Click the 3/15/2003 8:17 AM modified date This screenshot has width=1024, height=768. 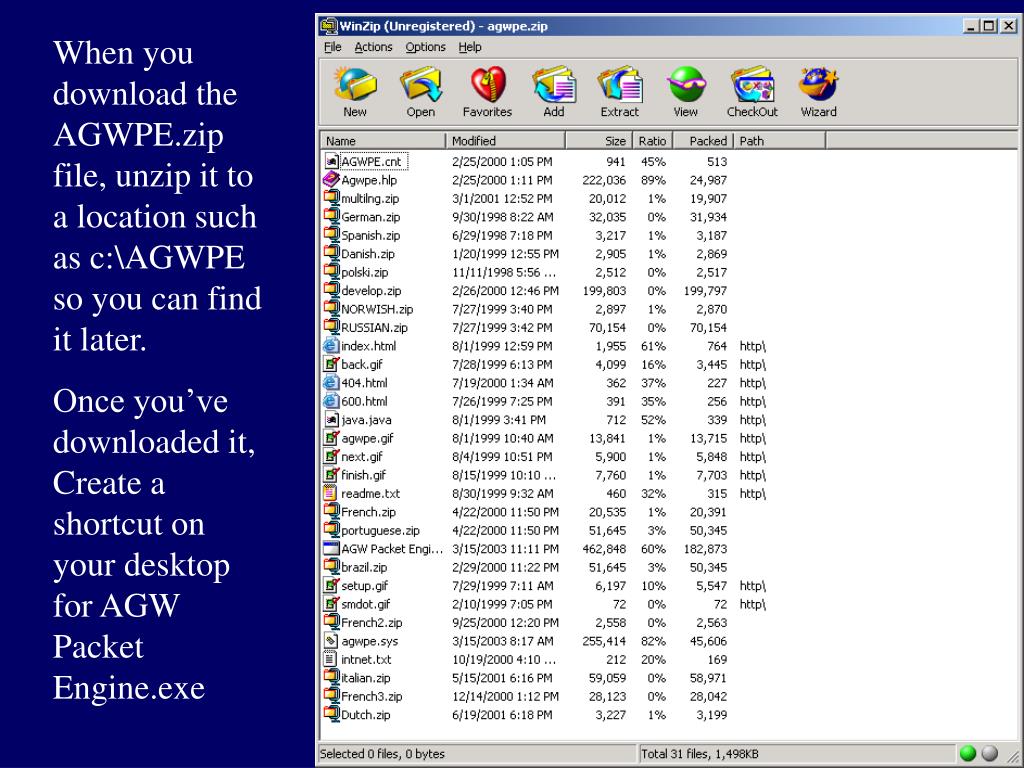(x=502, y=641)
